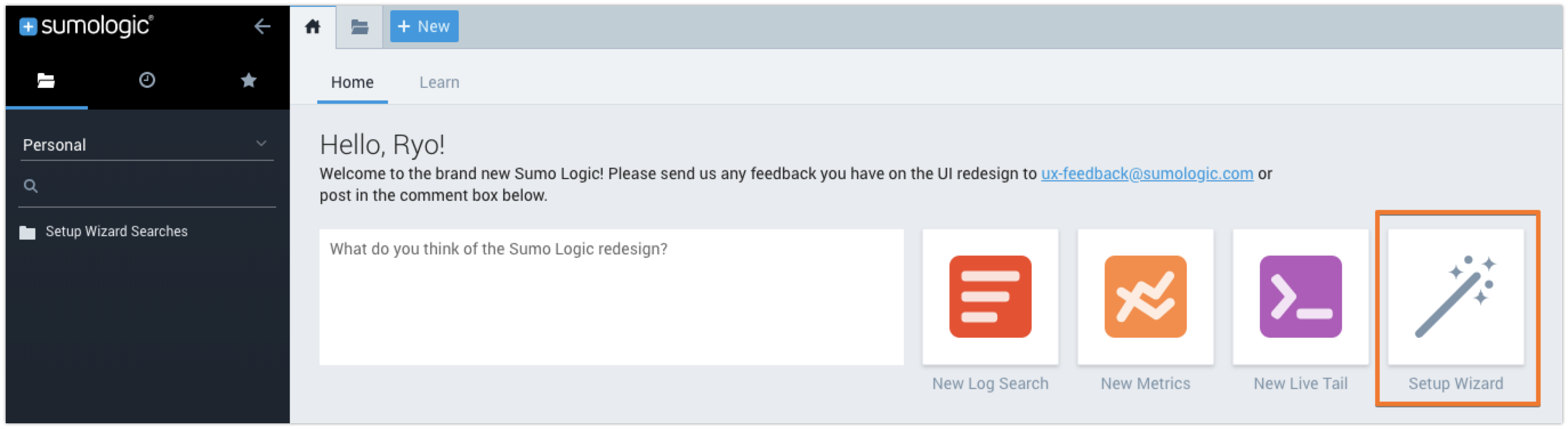Select the Home tab below the tab bar

pyautogui.click(x=353, y=82)
